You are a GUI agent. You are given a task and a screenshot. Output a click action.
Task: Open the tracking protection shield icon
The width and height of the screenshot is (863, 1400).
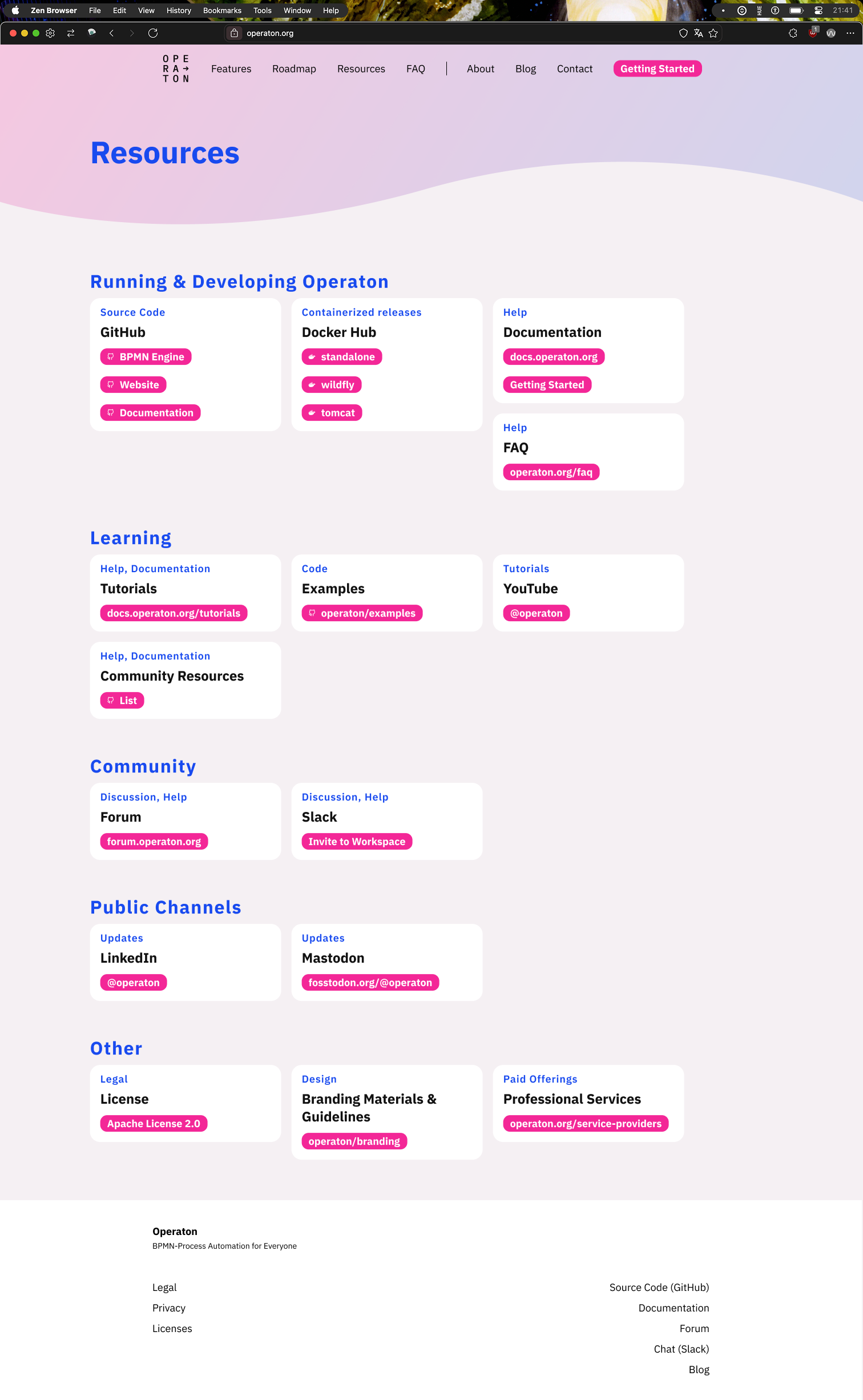pyautogui.click(x=683, y=33)
